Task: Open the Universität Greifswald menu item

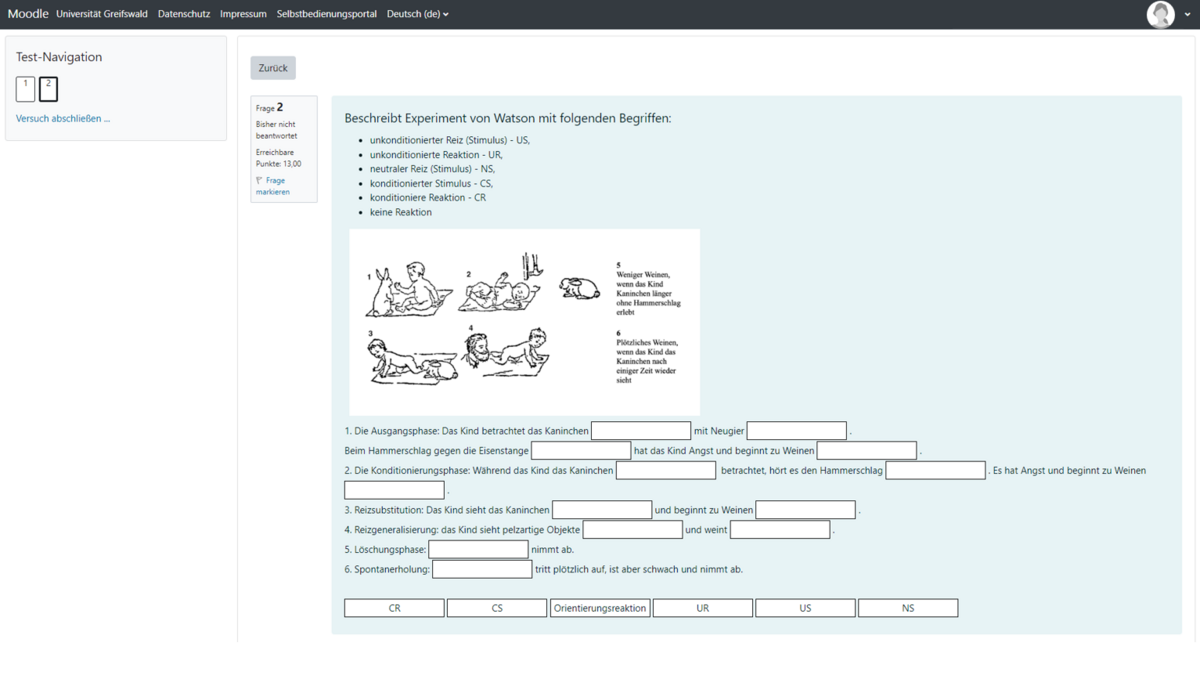Action: (102, 14)
